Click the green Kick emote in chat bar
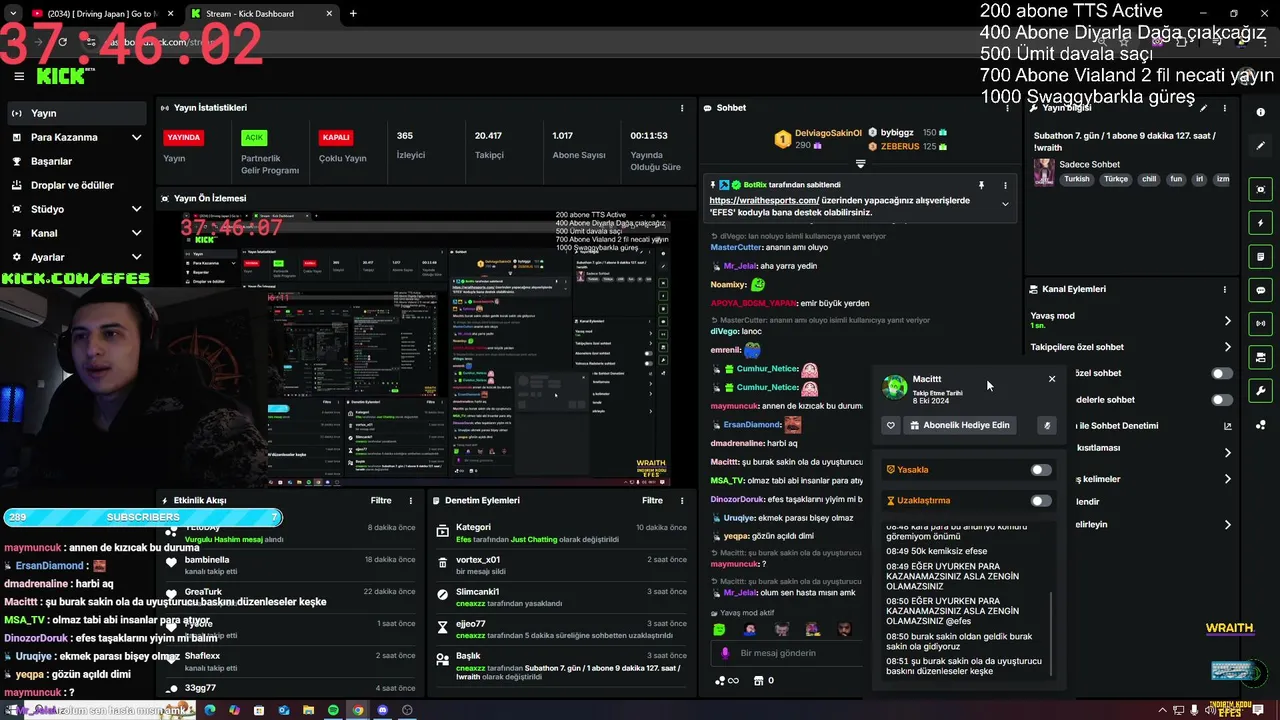Viewport: 1280px width, 720px height. (719, 629)
